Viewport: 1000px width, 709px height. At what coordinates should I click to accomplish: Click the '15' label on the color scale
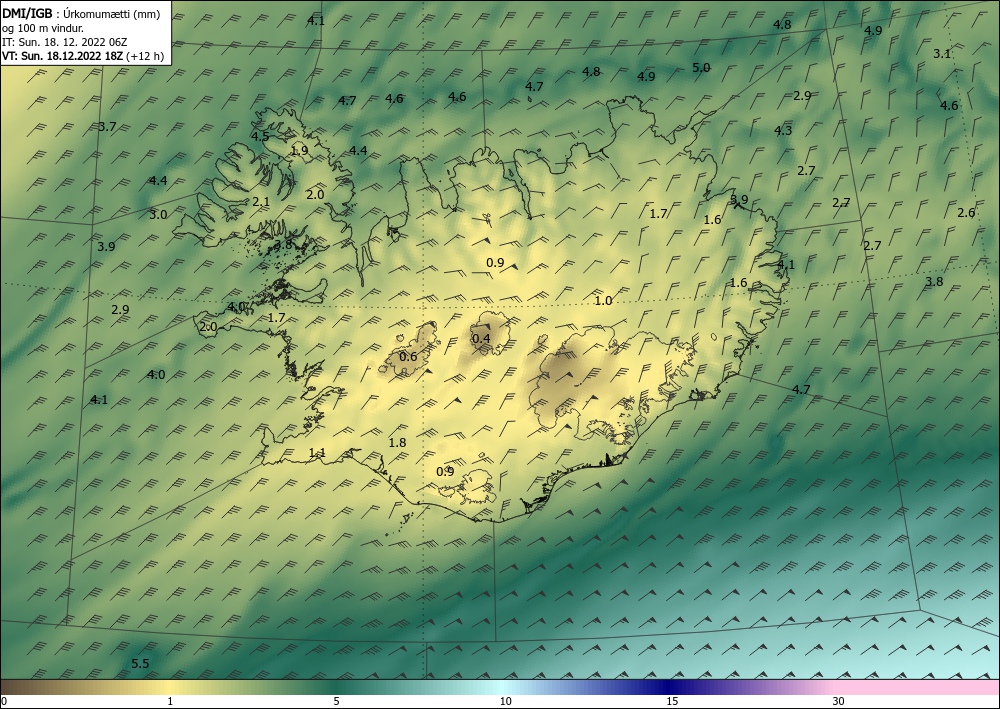(672, 701)
